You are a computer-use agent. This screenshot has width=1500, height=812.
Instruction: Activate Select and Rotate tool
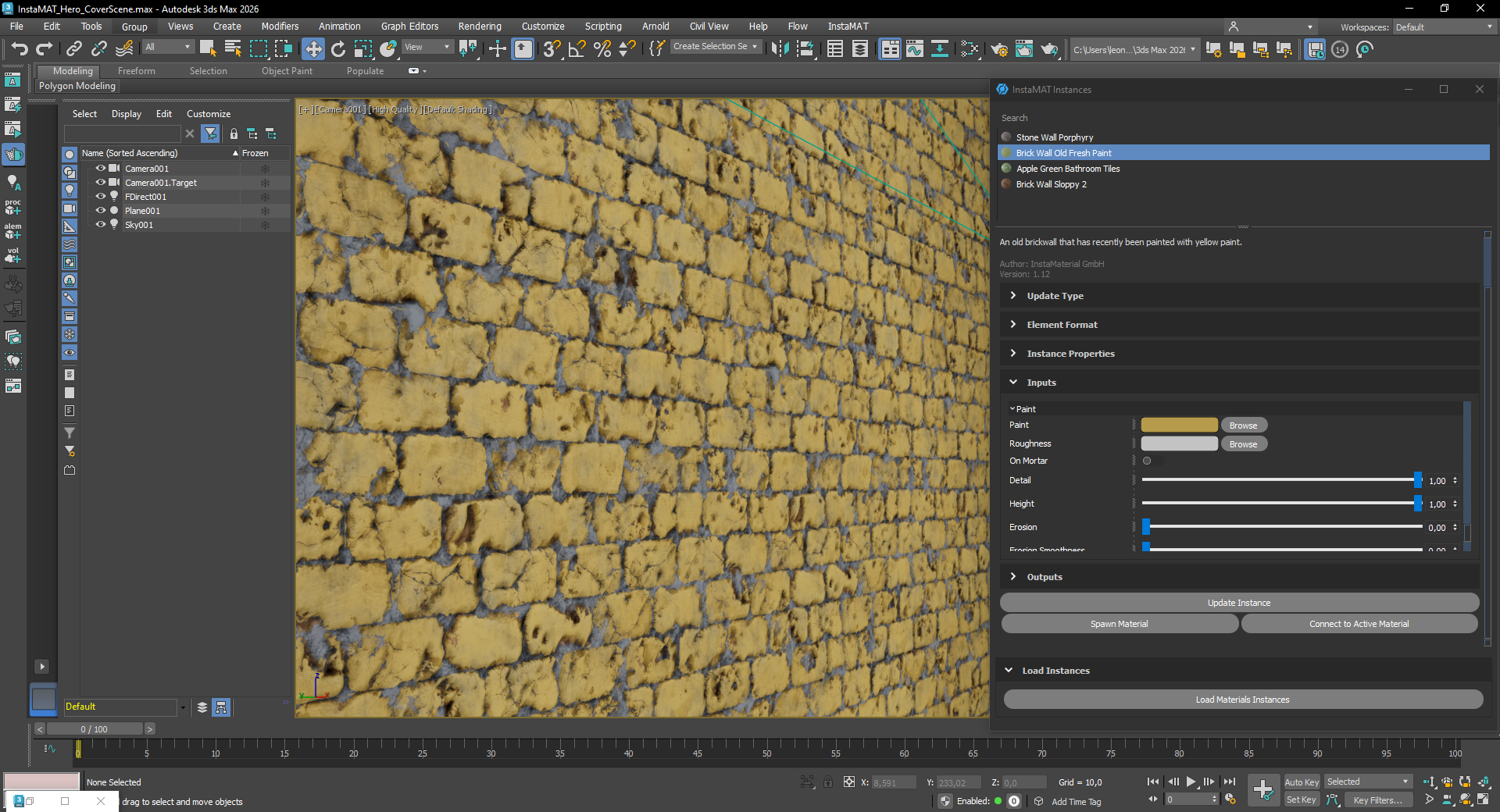click(x=338, y=49)
